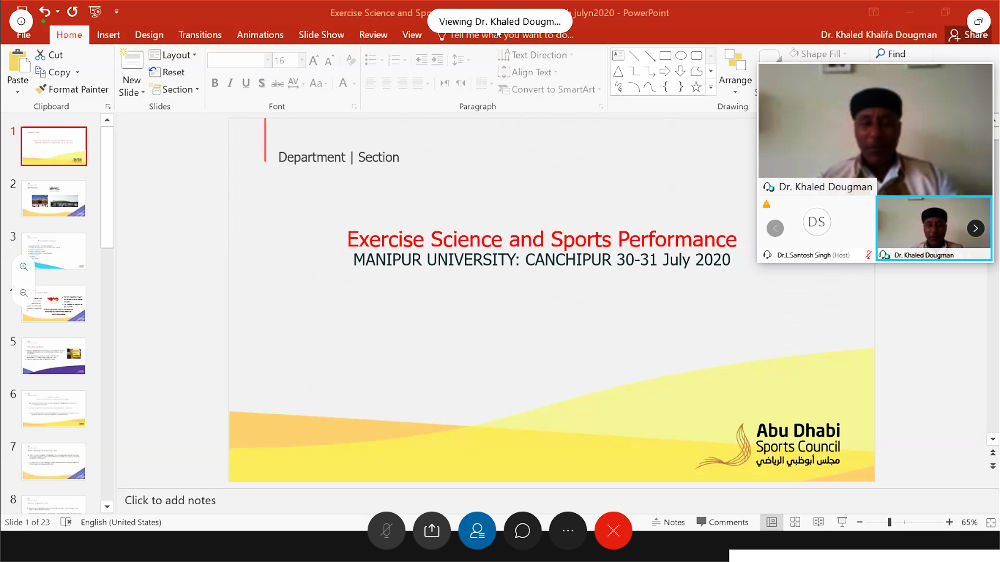
Task: Click the share content button
Action: tap(432, 530)
